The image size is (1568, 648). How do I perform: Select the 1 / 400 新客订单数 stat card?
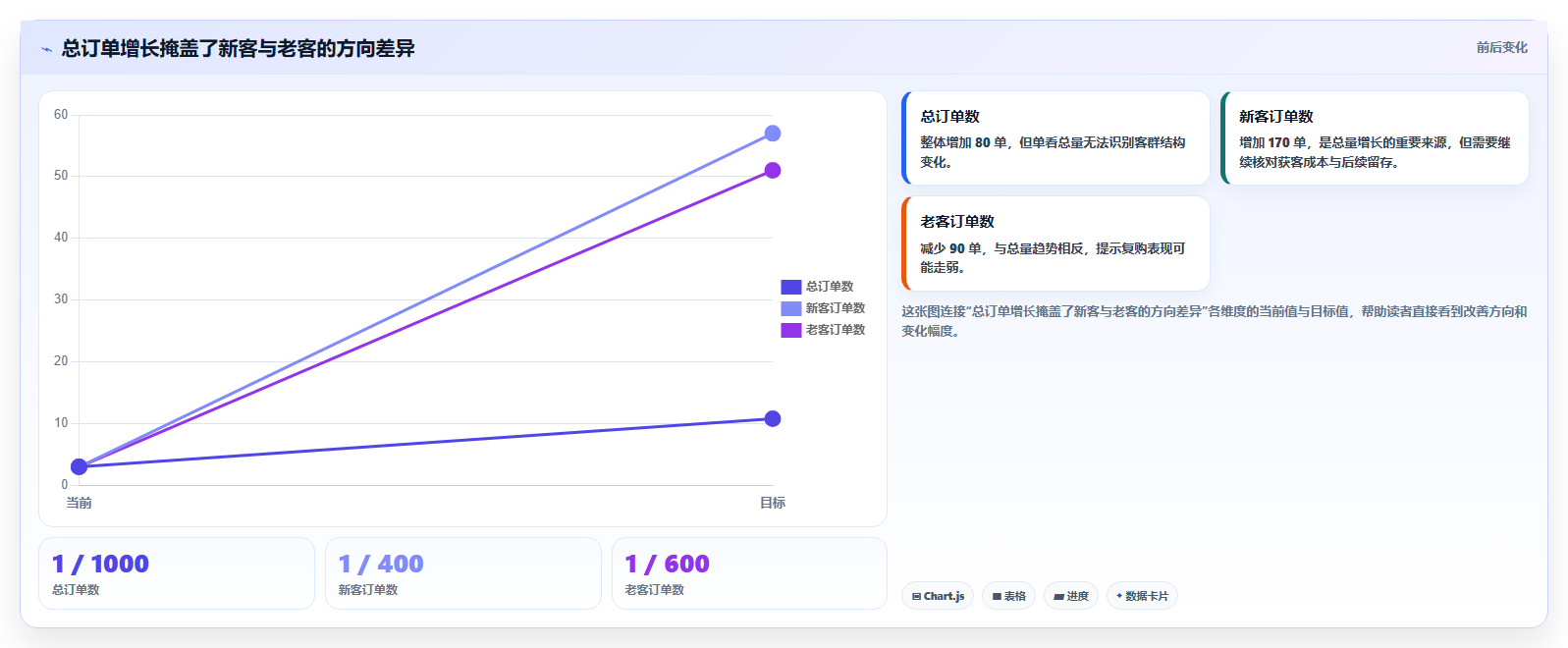[x=463, y=573]
